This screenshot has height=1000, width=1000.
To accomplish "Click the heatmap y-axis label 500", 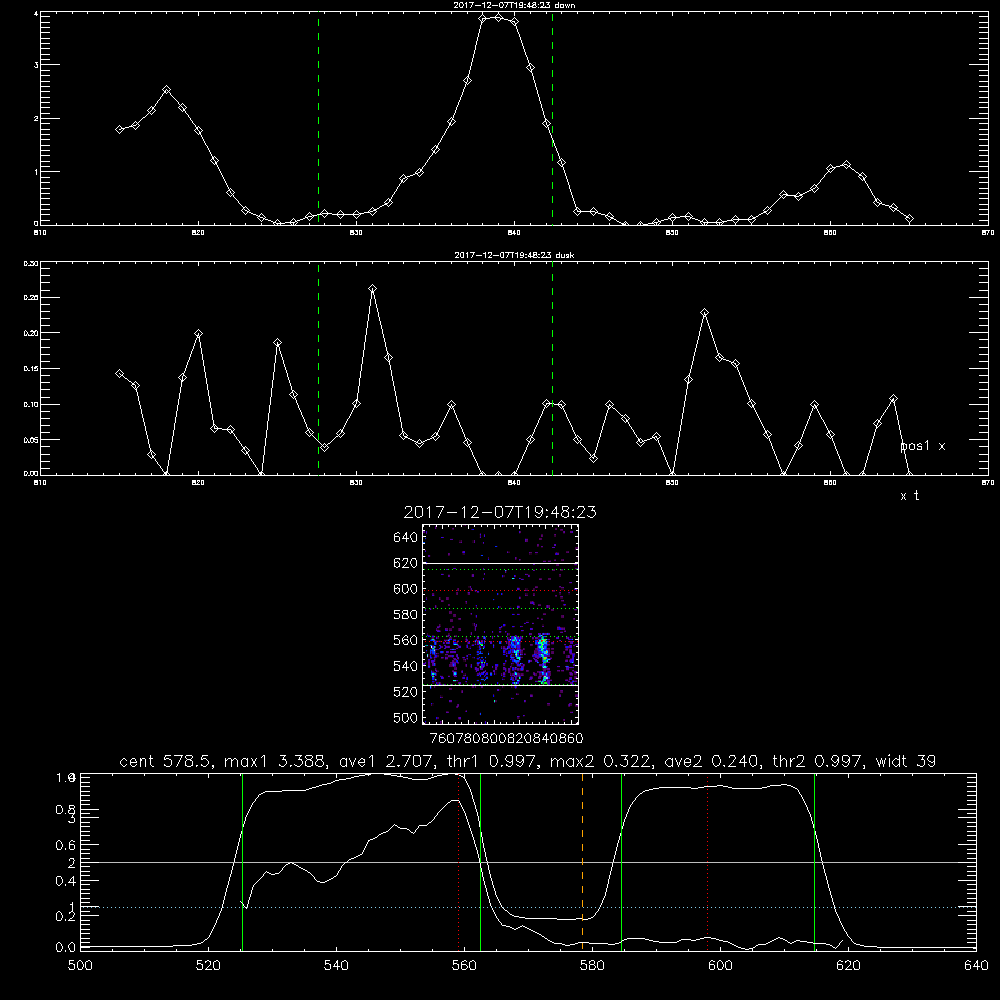I will pos(405,717).
